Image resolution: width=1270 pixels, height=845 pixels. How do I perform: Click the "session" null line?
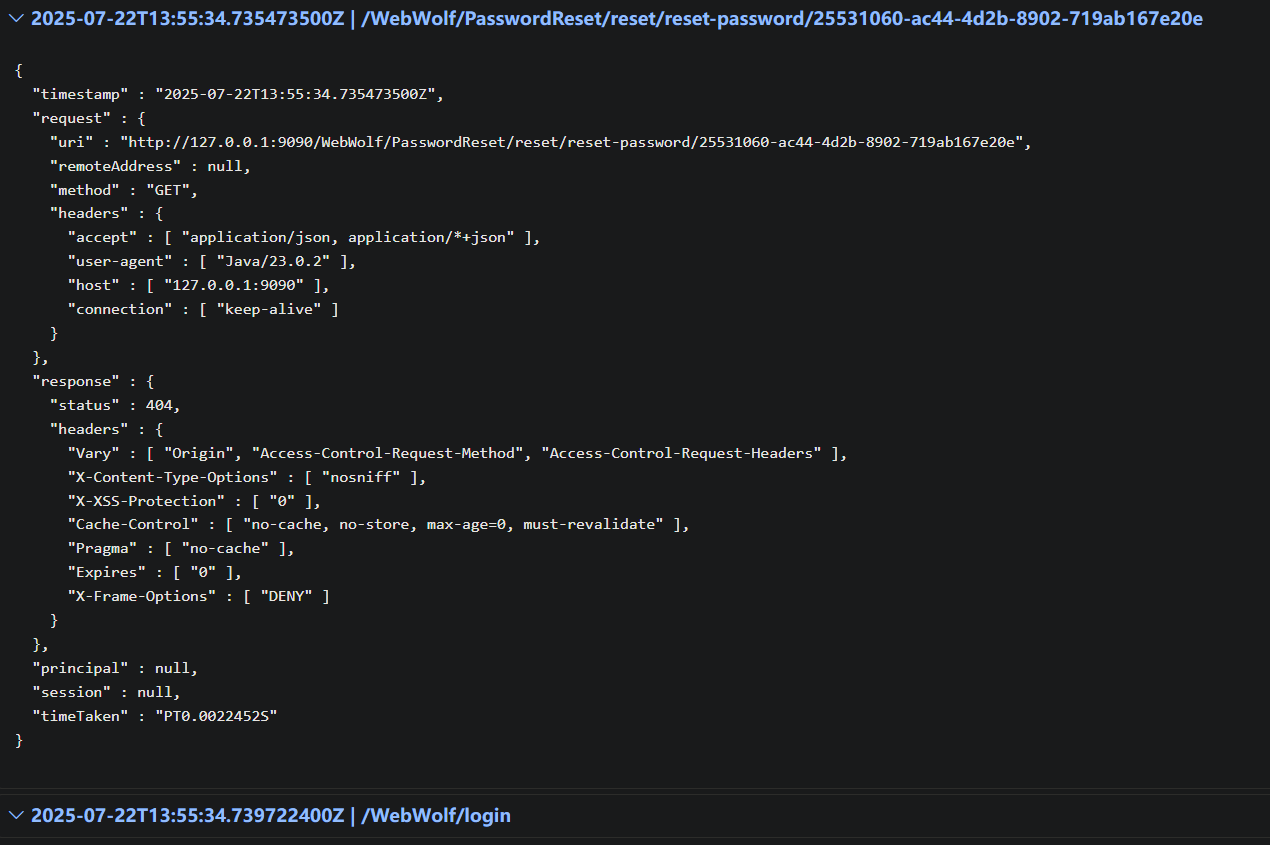(106, 692)
